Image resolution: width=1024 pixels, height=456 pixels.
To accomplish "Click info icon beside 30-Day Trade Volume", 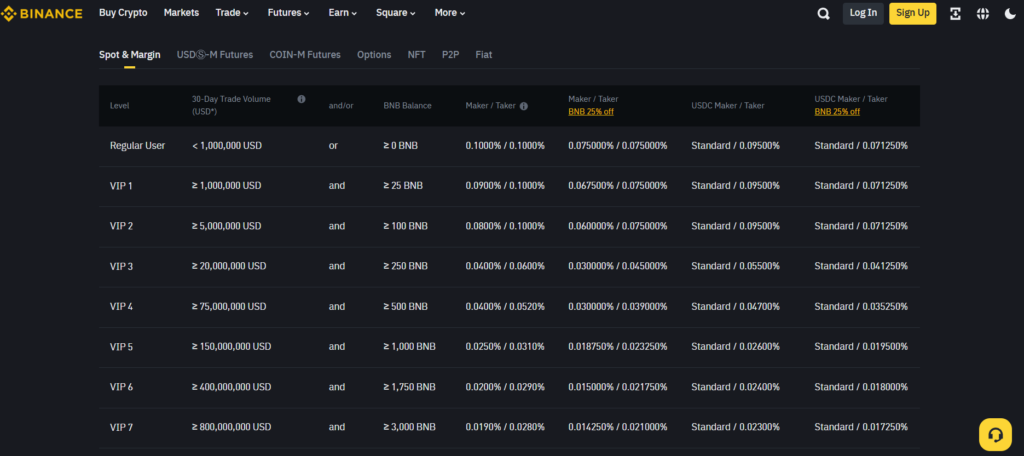I will coord(301,99).
